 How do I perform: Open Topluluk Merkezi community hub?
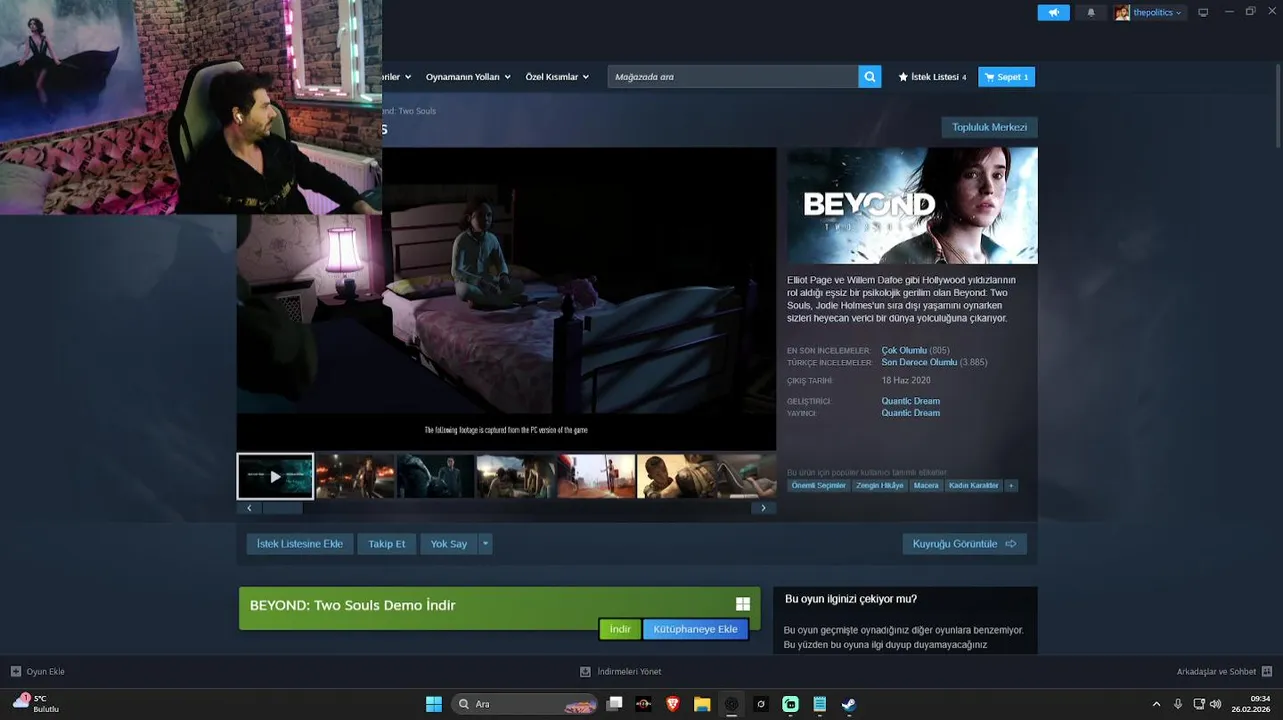click(989, 127)
